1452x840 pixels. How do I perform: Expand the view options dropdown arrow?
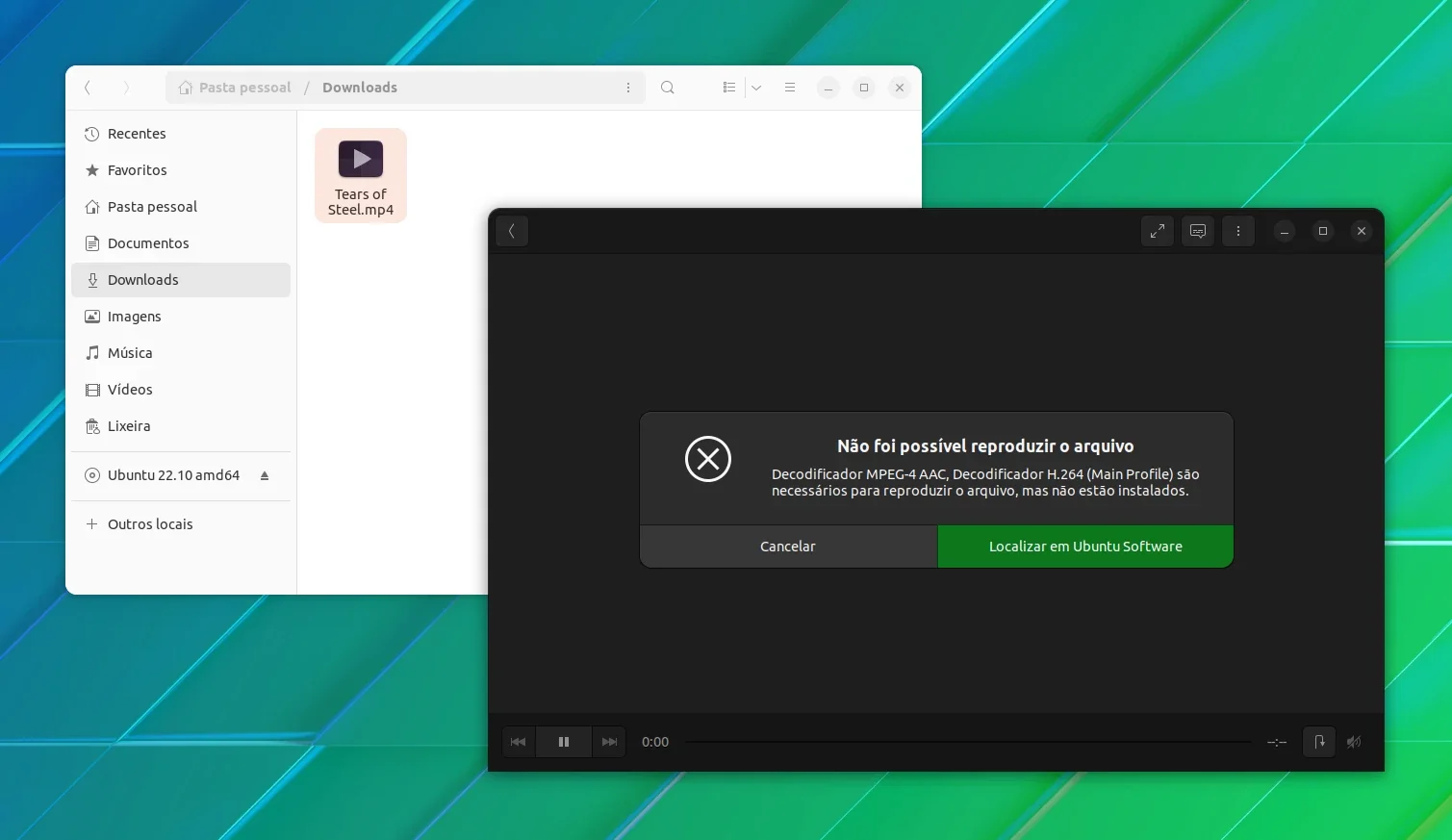[757, 88]
